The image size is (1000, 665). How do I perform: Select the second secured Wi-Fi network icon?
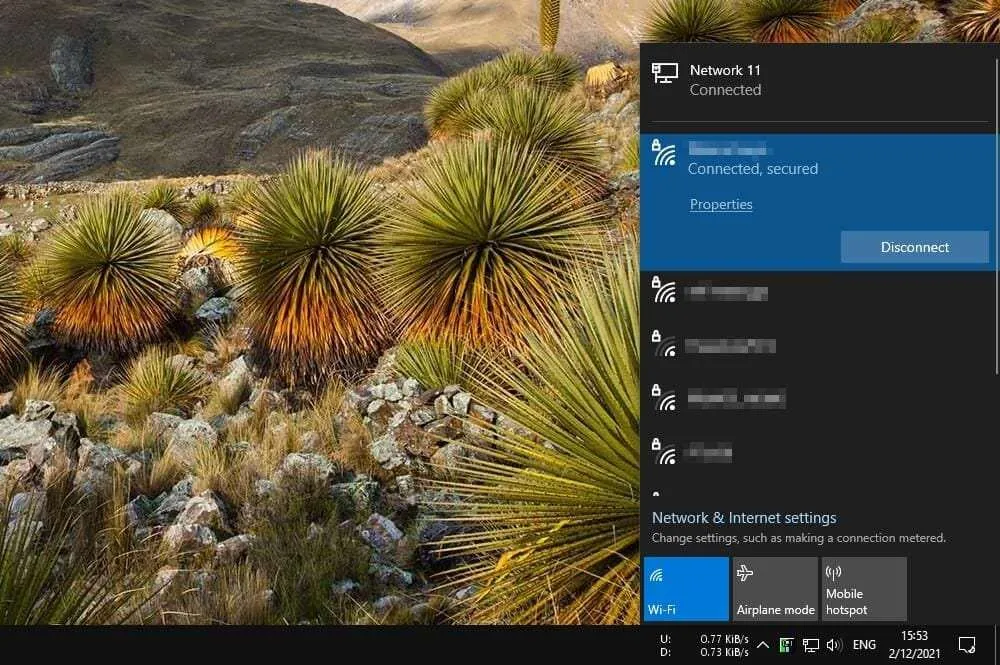tap(664, 290)
